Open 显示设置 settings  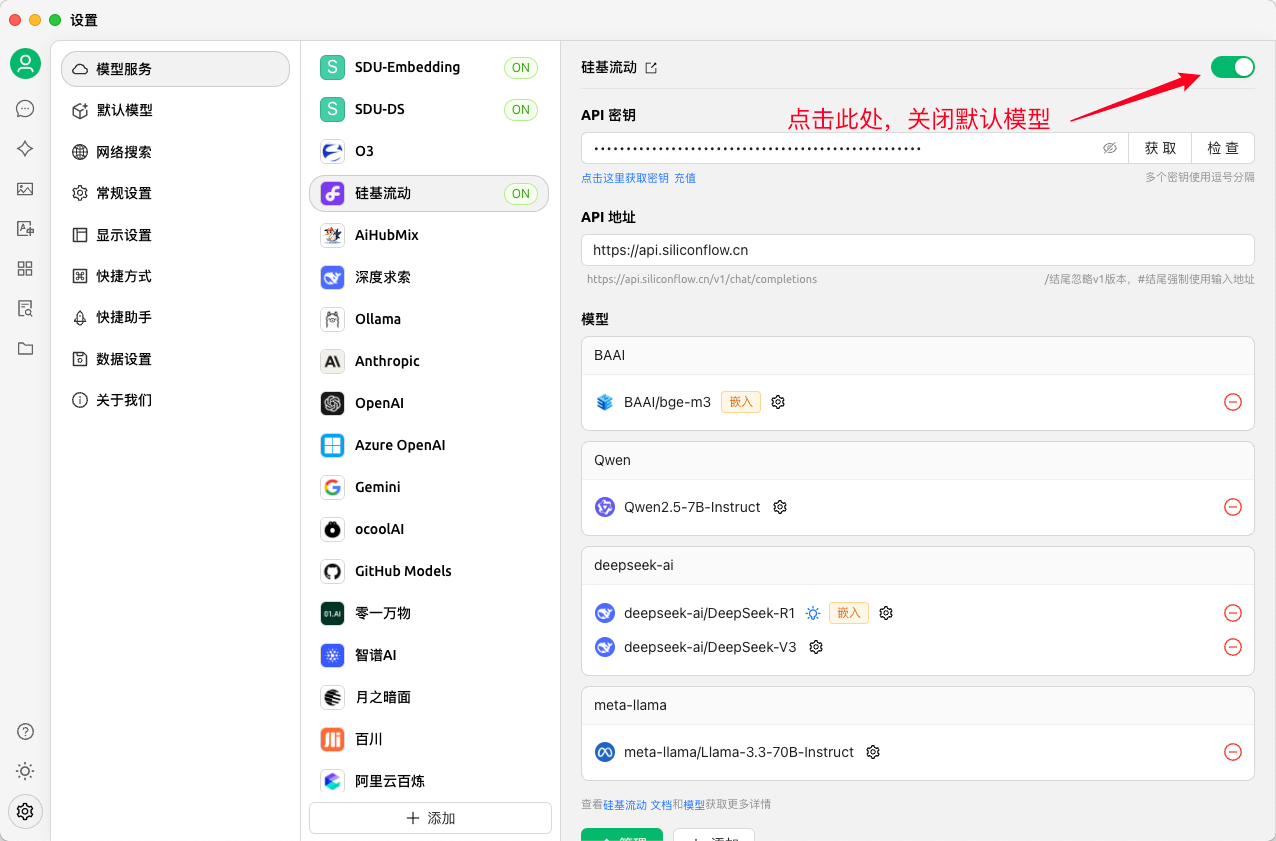[175, 235]
